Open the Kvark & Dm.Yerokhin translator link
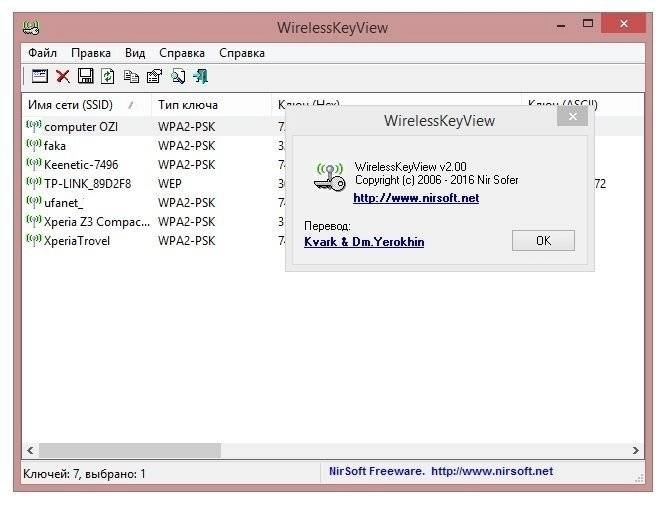 (364, 242)
